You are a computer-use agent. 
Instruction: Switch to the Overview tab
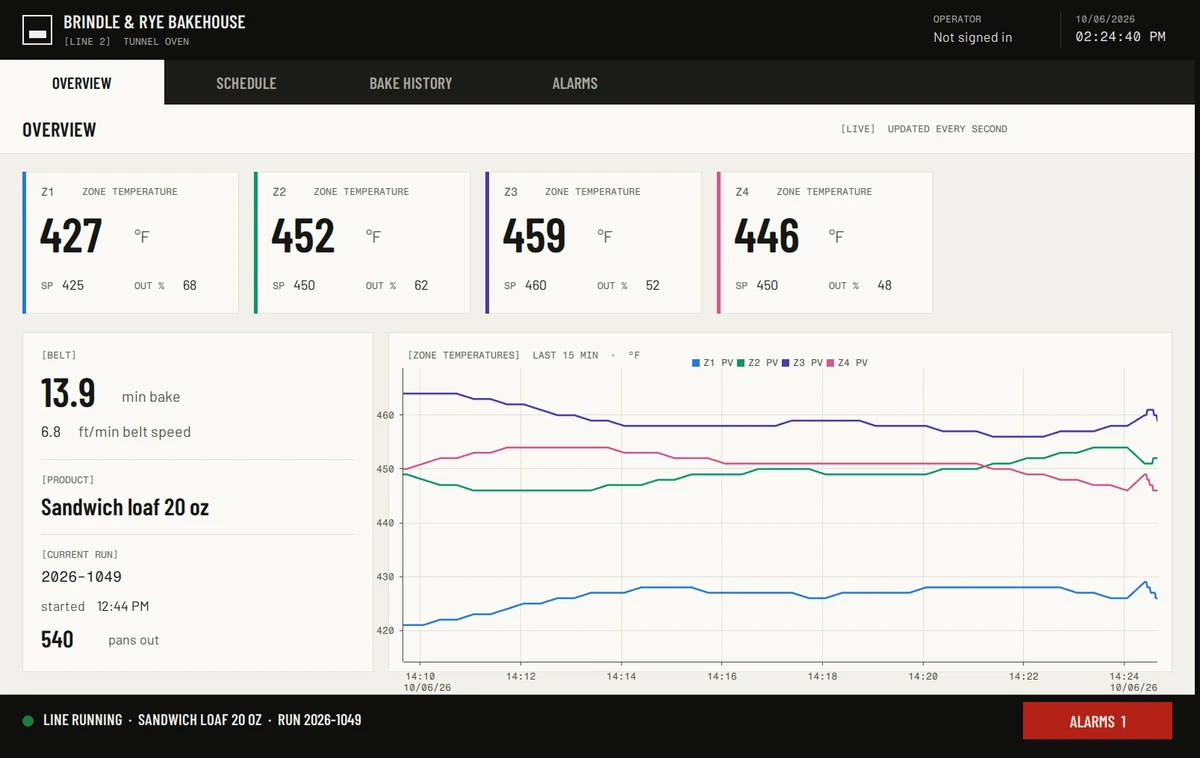82,83
